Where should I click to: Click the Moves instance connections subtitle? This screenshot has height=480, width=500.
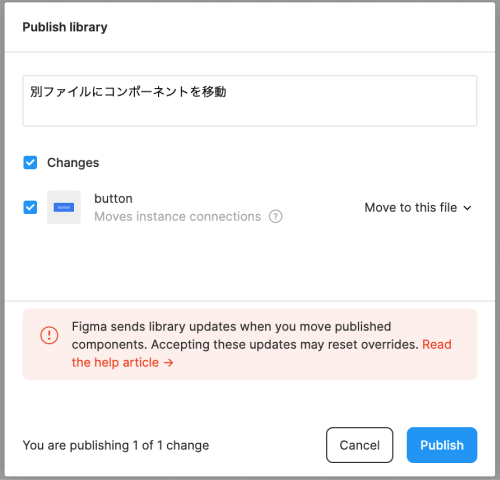[177, 217]
